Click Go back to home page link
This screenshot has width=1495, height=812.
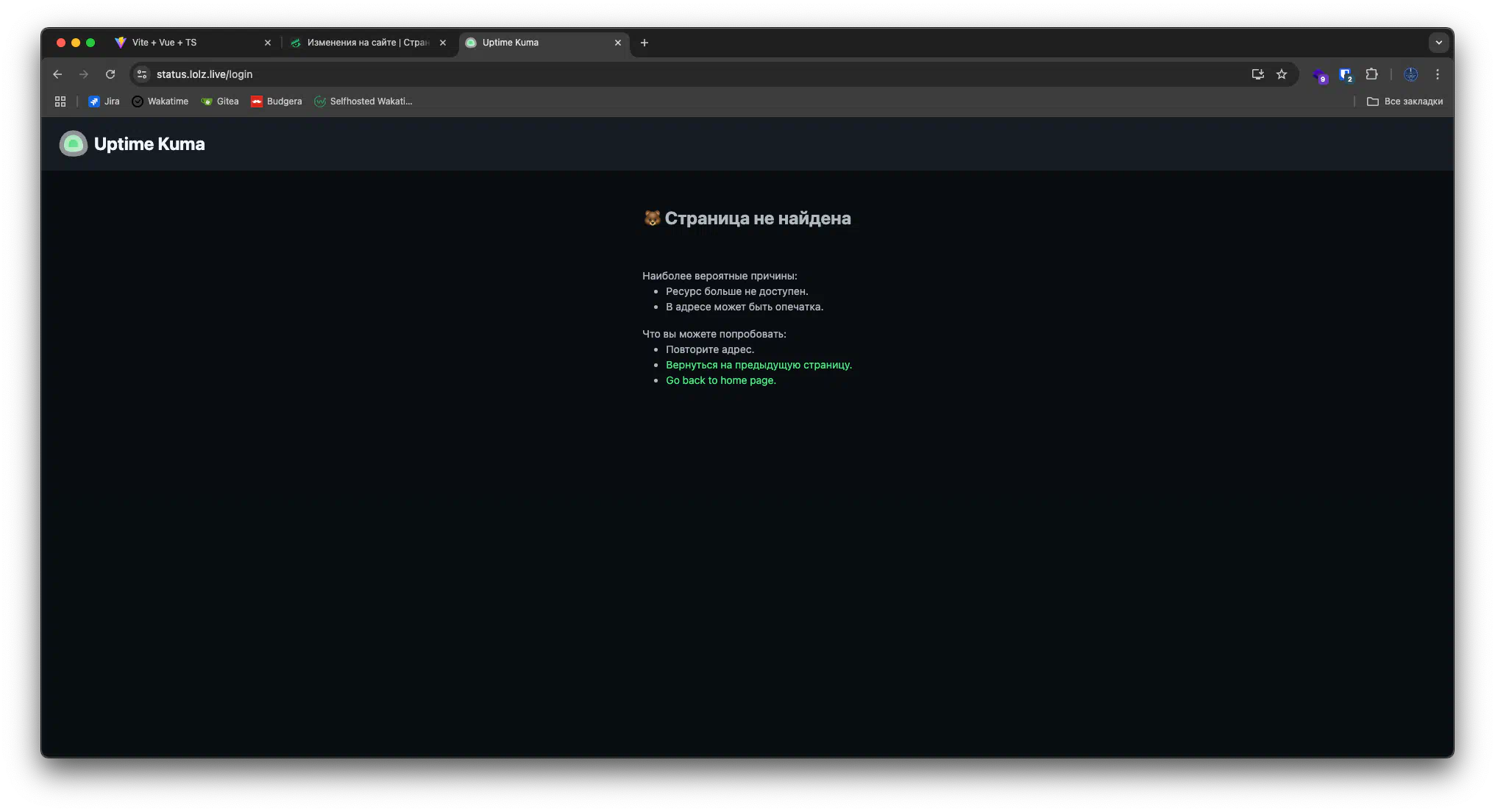(x=720, y=380)
